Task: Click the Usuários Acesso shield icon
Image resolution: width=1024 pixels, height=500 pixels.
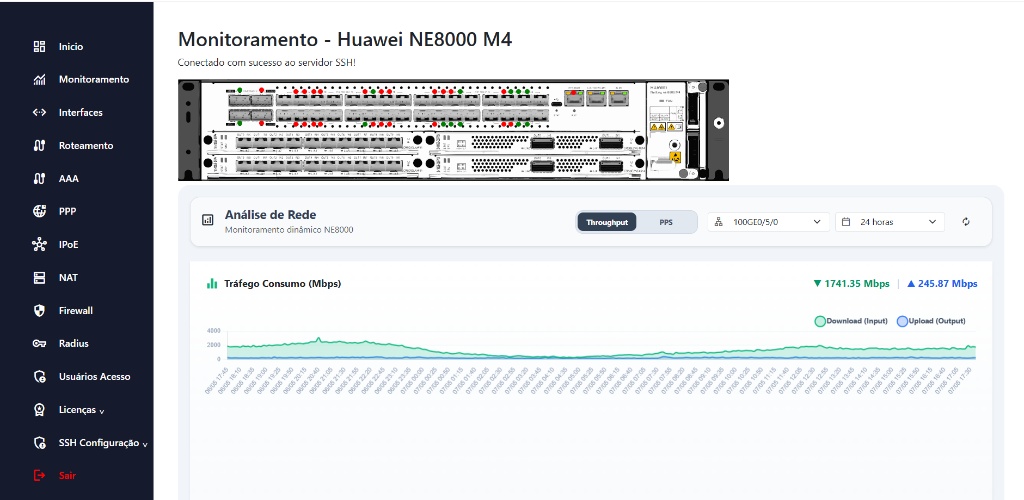Action: point(39,377)
